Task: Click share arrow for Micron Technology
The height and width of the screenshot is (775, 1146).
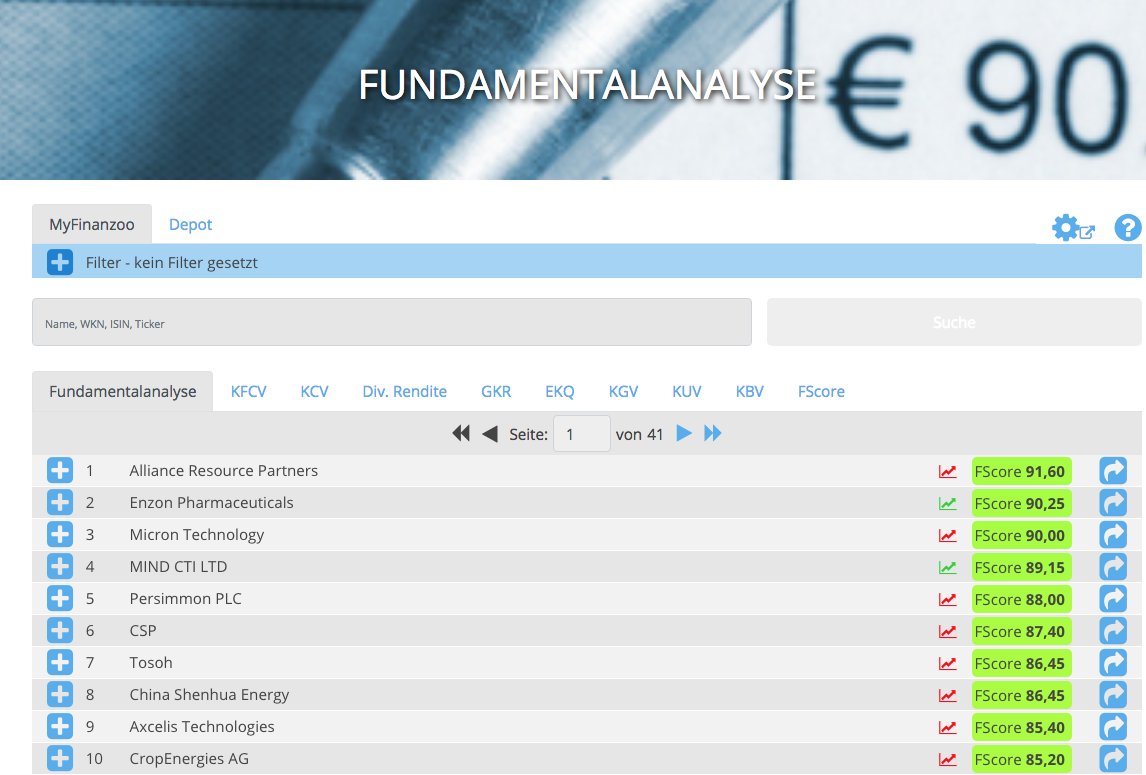Action: coord(1113,535)
